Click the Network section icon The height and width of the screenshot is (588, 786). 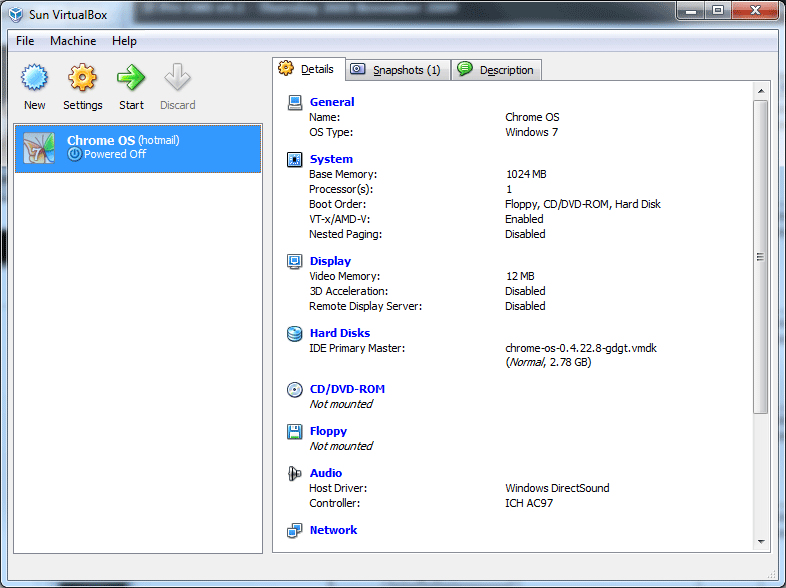pos(295,530)
